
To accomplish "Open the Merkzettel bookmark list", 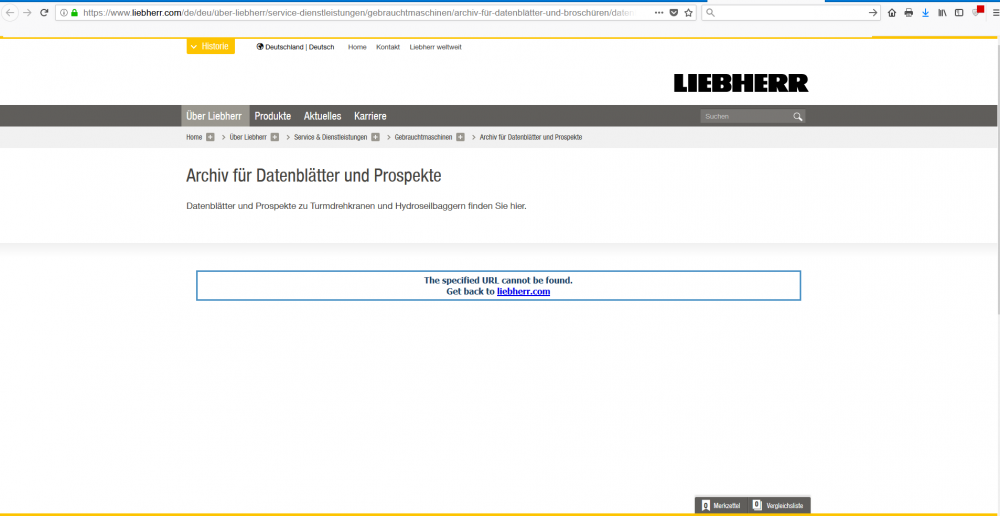I will (721, 505).
